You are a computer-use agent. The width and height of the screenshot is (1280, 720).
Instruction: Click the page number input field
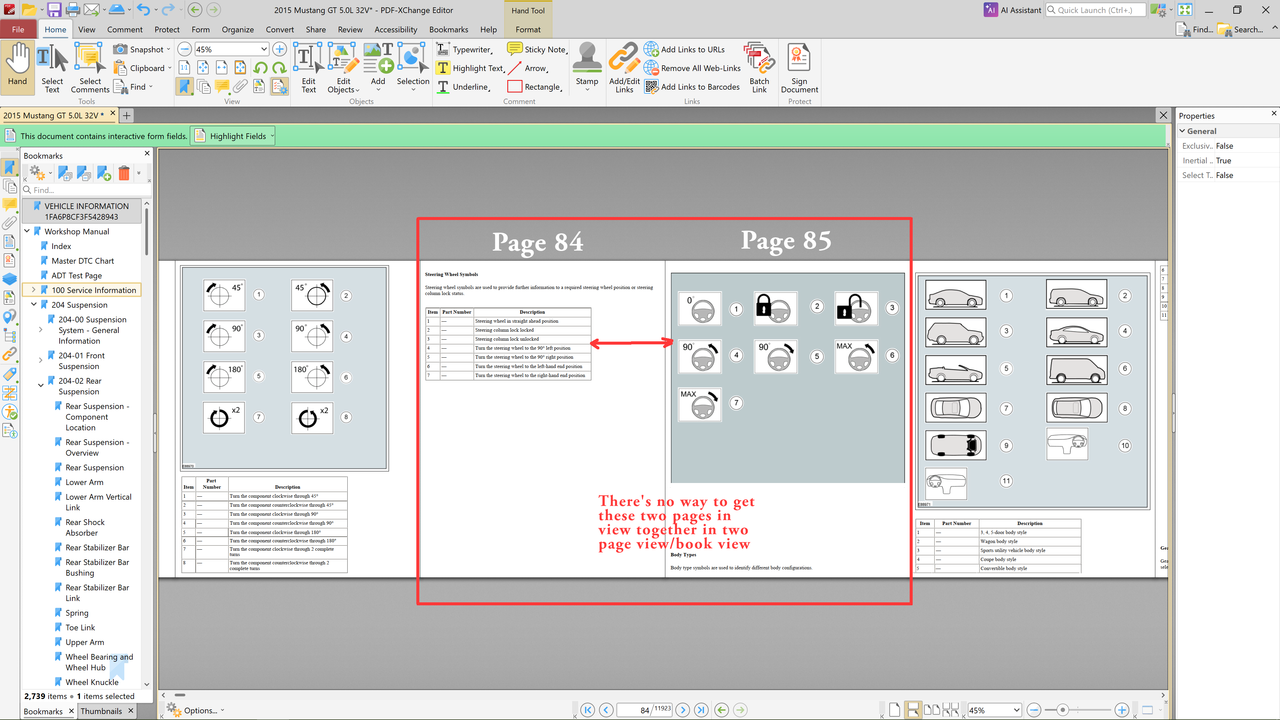[635, 710]
